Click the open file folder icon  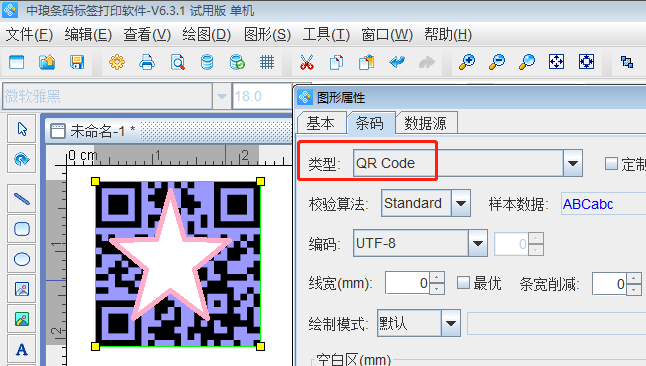pyautogui.click(x=47, y=63)
